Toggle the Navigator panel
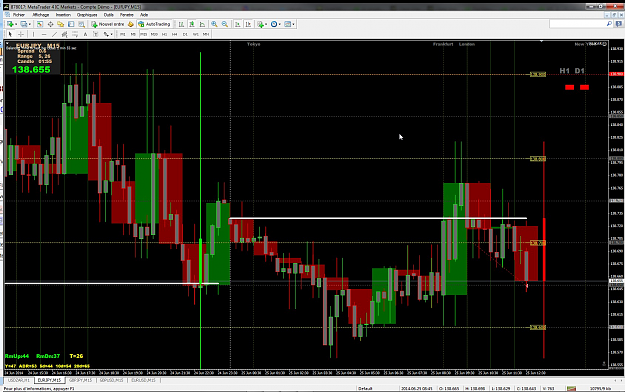Image resolution: width=625 pixels, height=392 pixels. coord(61,24)
